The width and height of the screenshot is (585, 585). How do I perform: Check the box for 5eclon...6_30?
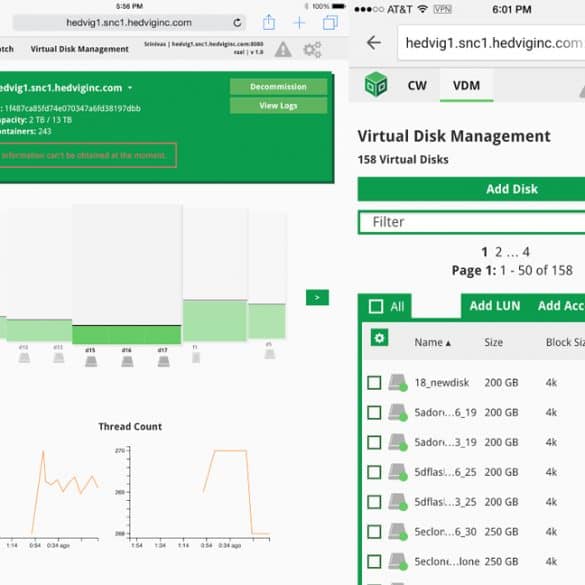point(374,532)
